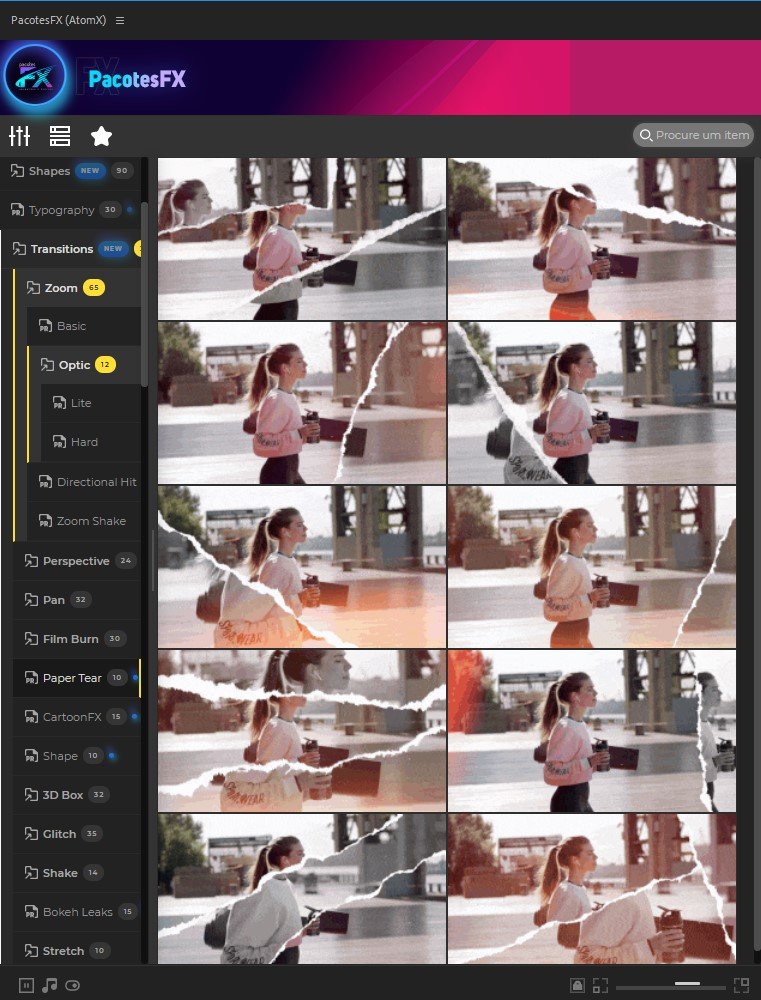The height and width of the screenshot is (1000, 761).
Task: Show favorites with the star icon
Action: point(101,136)
